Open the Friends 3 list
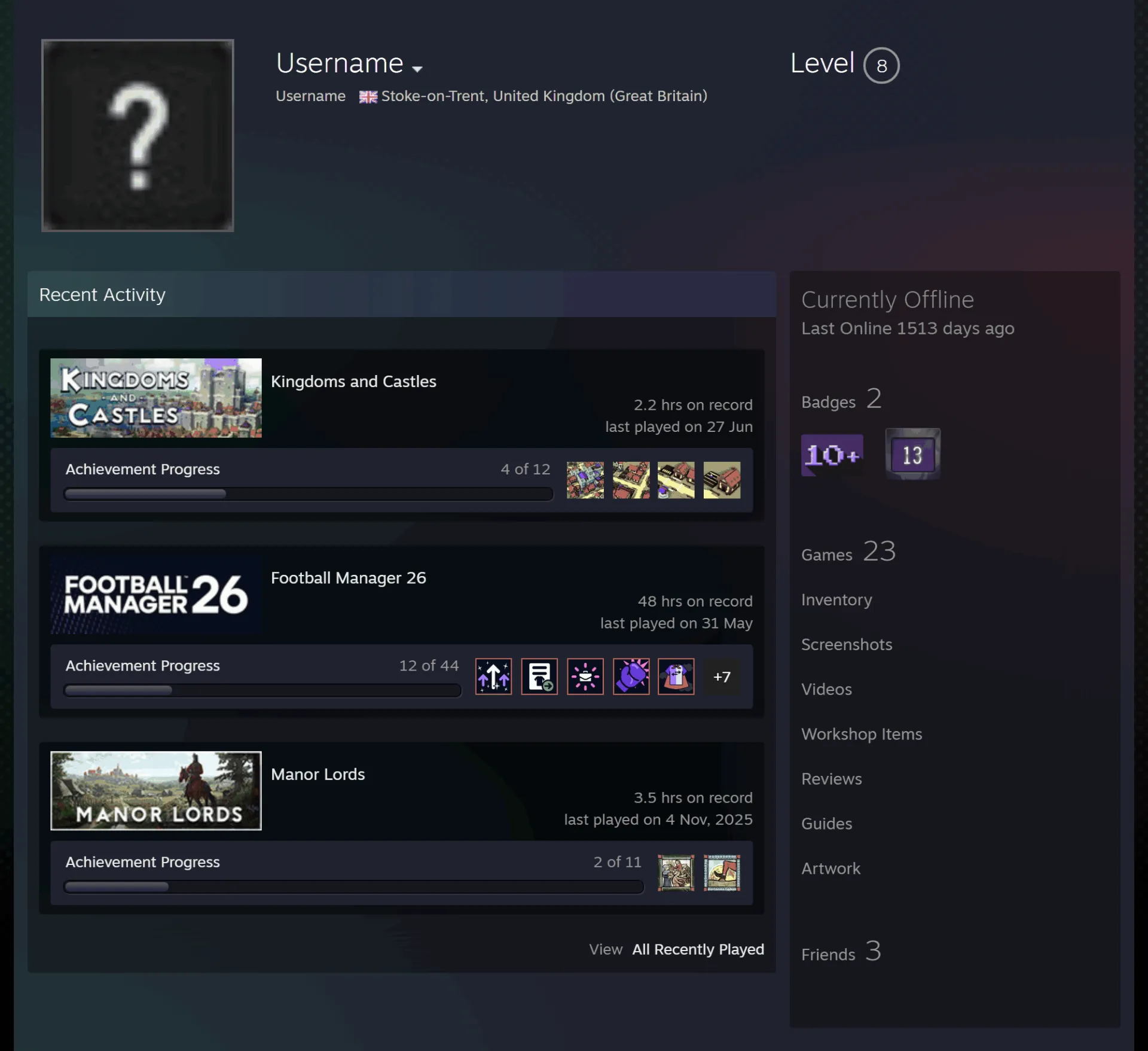 [x=841, y=951]
